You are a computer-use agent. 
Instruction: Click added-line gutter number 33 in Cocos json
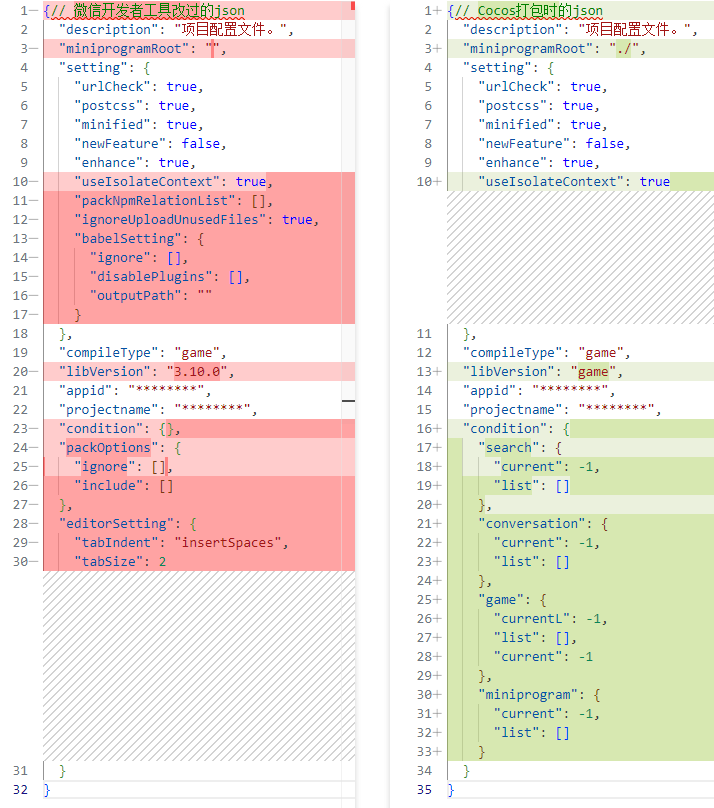pyautogui.click(x=424, y=752)
